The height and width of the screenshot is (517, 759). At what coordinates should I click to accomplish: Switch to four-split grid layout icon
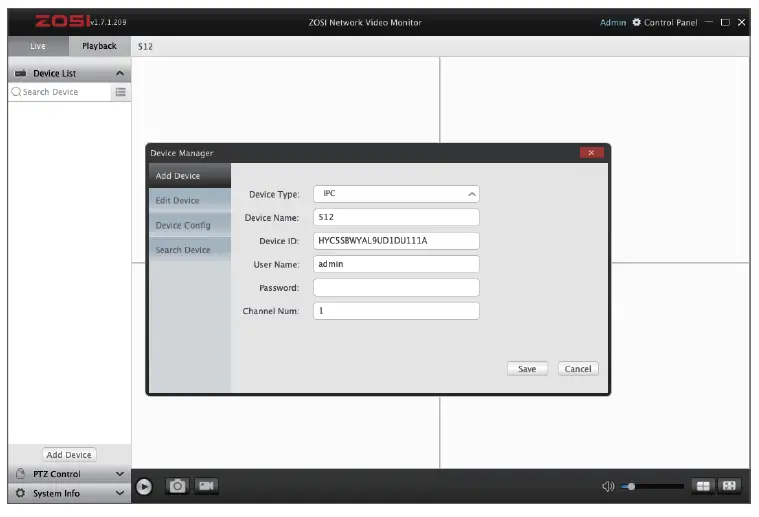click(x=703, y=486)
